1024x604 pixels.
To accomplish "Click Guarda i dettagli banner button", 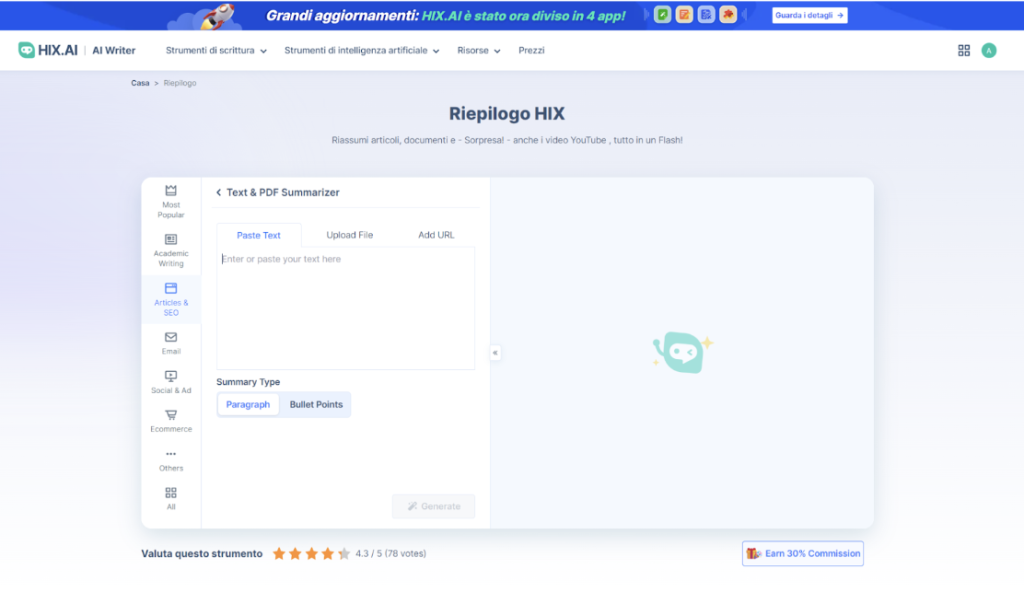I will point(810,15).
